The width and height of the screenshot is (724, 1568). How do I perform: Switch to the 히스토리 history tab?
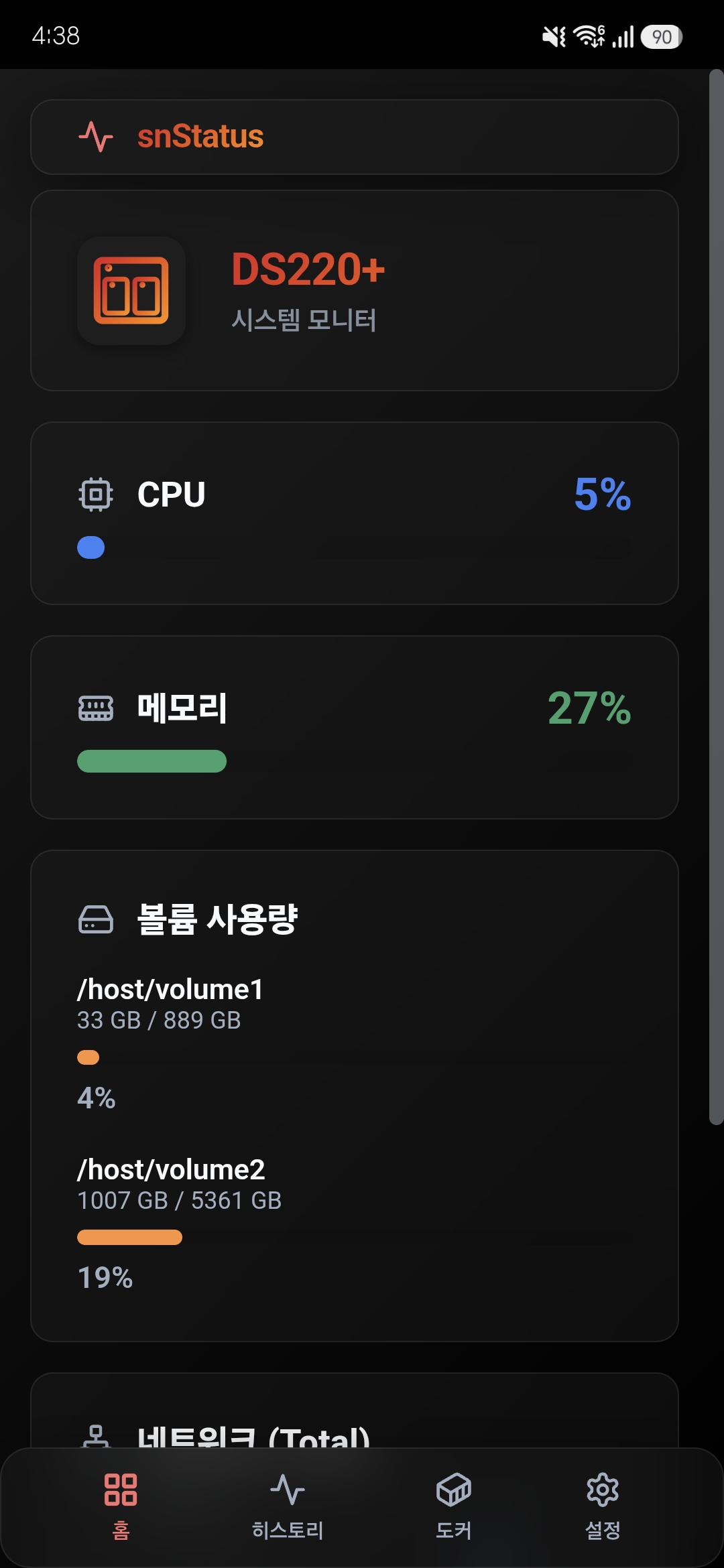[x=288, y=1504]
